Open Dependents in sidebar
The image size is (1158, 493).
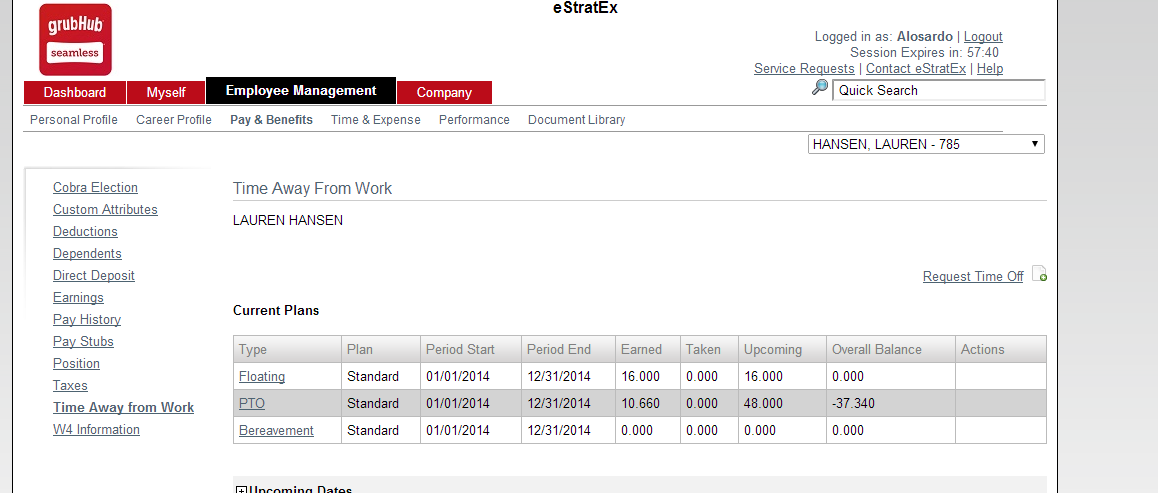tap(87, 253)
